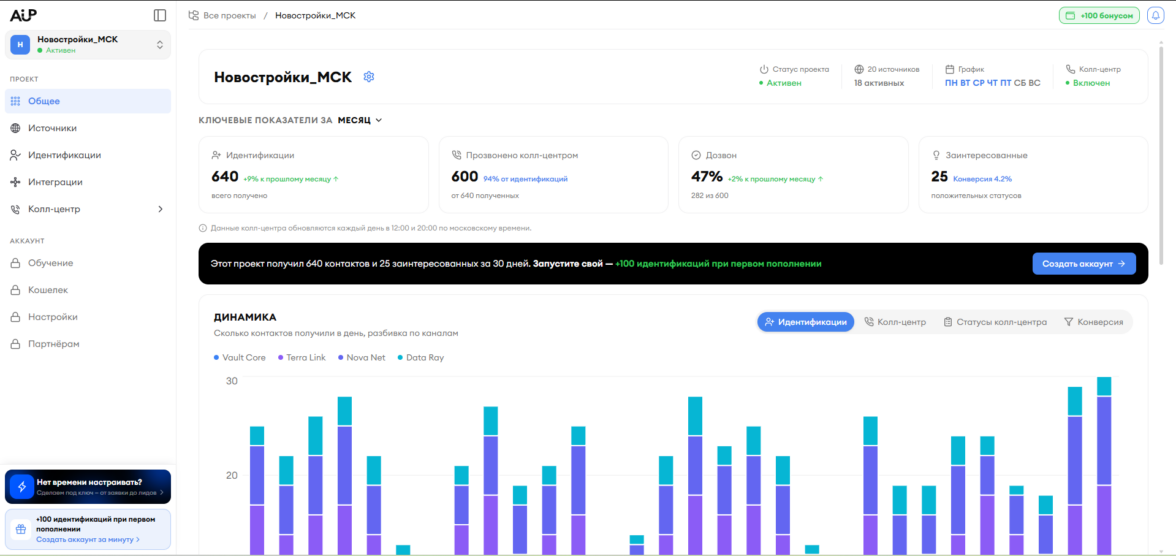This screenshot has height=556, width=1176.
Task: Open the notifications bell icon
Action: click(1155, 15)
